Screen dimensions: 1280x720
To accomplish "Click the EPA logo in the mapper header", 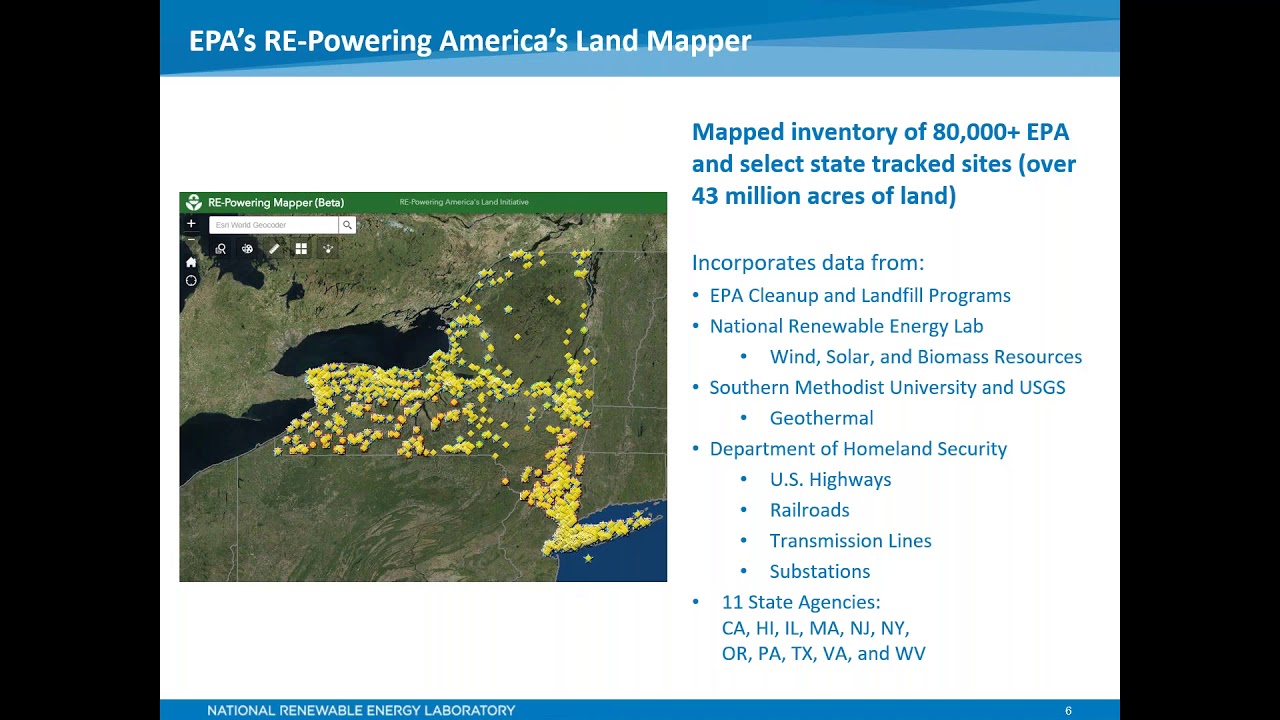I will coord(194,202).
